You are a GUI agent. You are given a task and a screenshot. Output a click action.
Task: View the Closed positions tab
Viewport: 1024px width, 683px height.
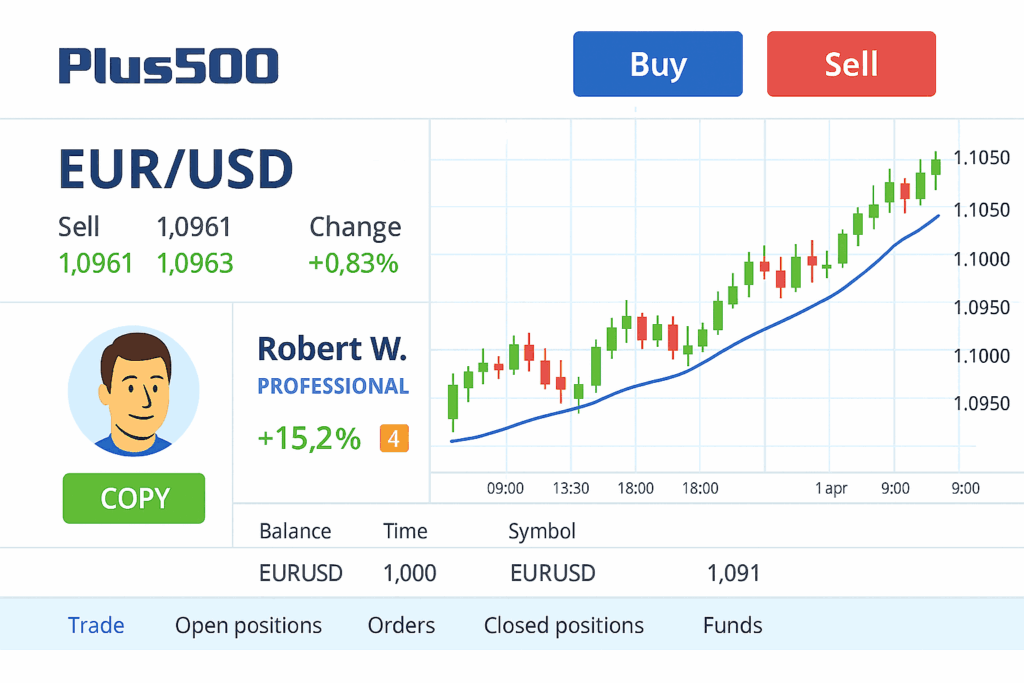564,626
